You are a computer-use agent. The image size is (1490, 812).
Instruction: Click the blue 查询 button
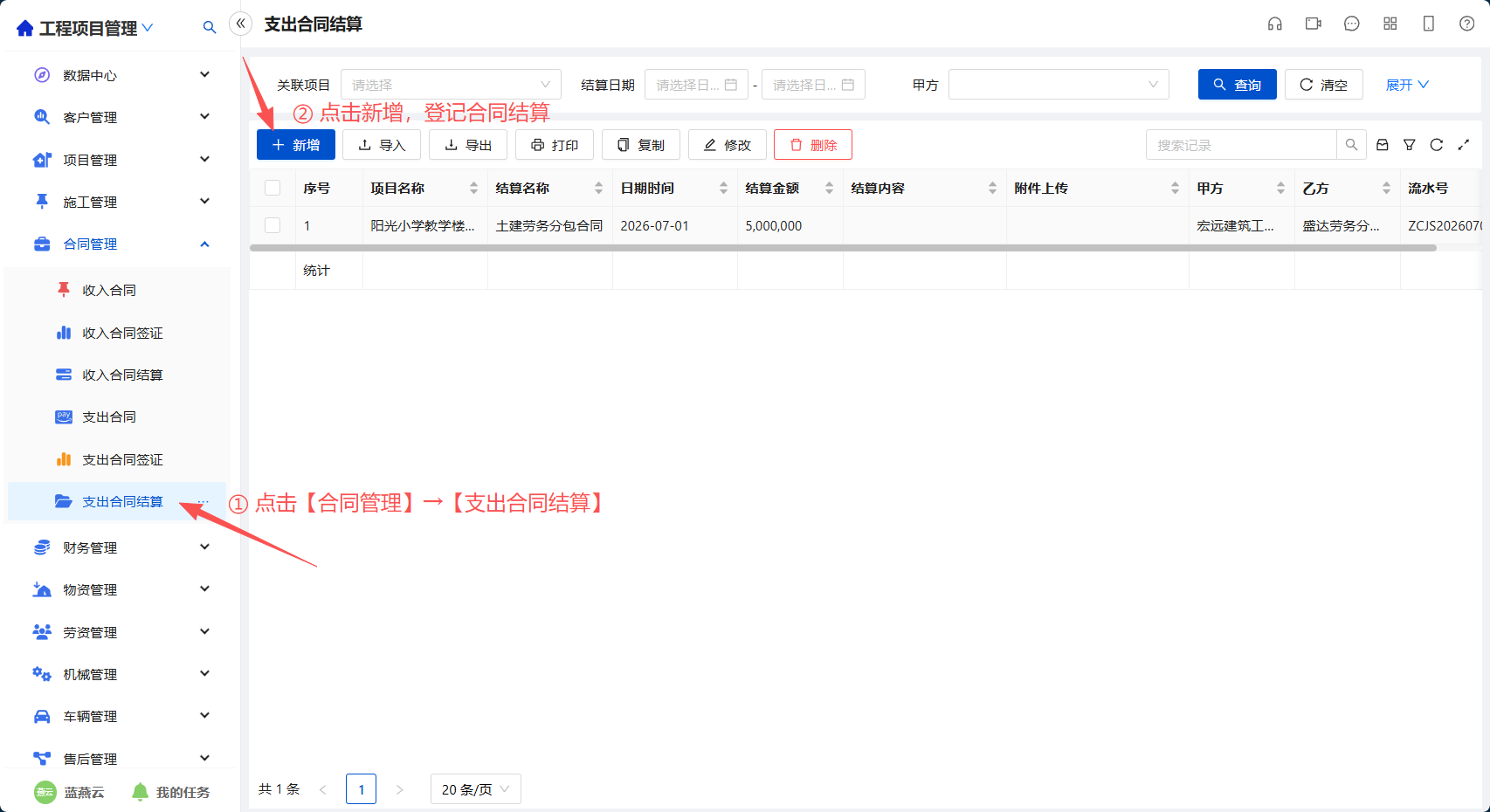click(x=1238, y=85)
